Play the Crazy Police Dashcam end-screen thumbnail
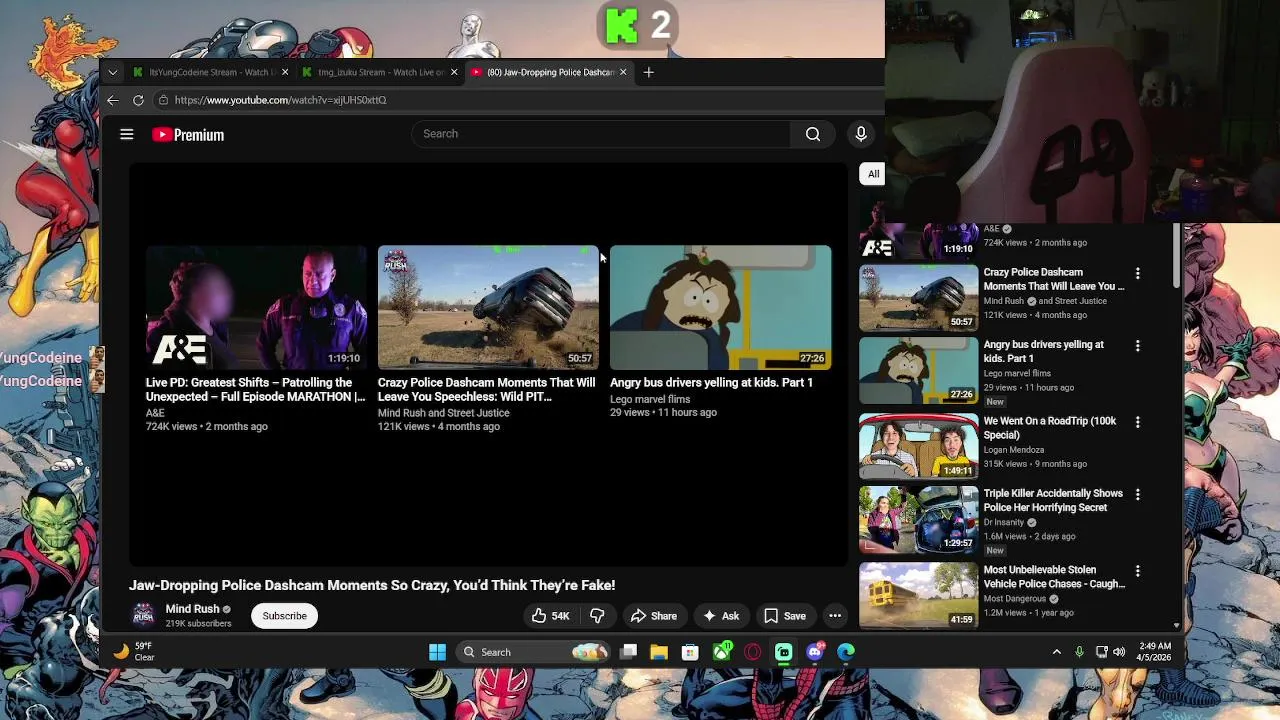This screenshot has height=720, width=1280. (x=488, y=307)
